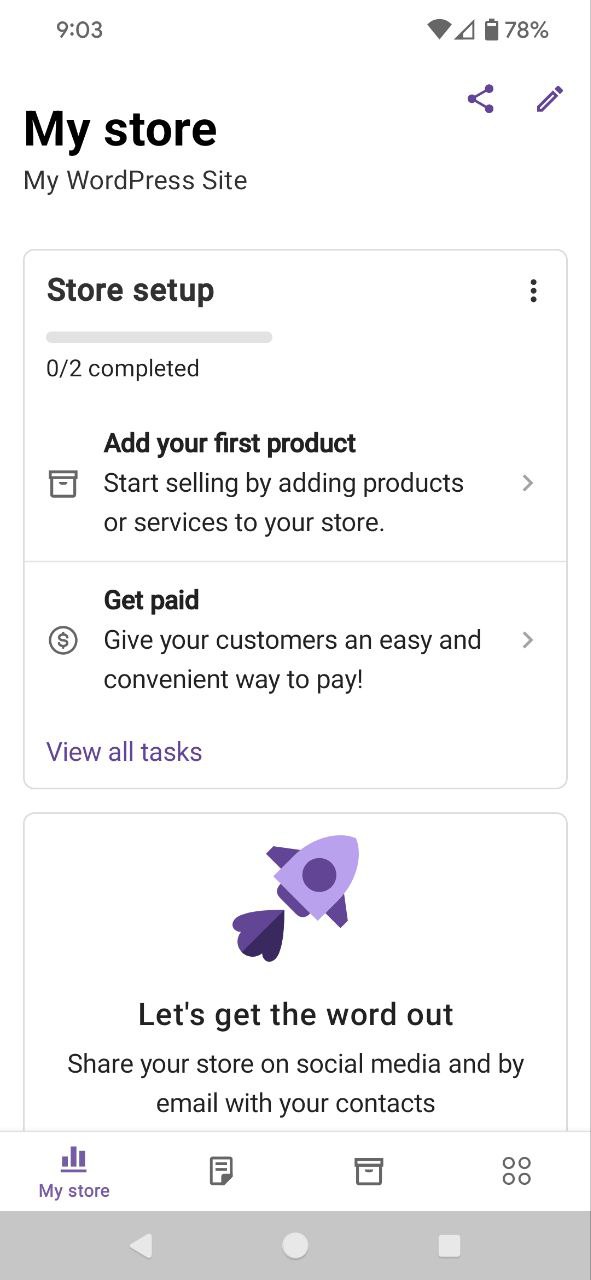Image resolution: width=591 pixels, height=1280 pixels.
Task: Open the Orders section in bottom navigation
Action: point(221,1169)
